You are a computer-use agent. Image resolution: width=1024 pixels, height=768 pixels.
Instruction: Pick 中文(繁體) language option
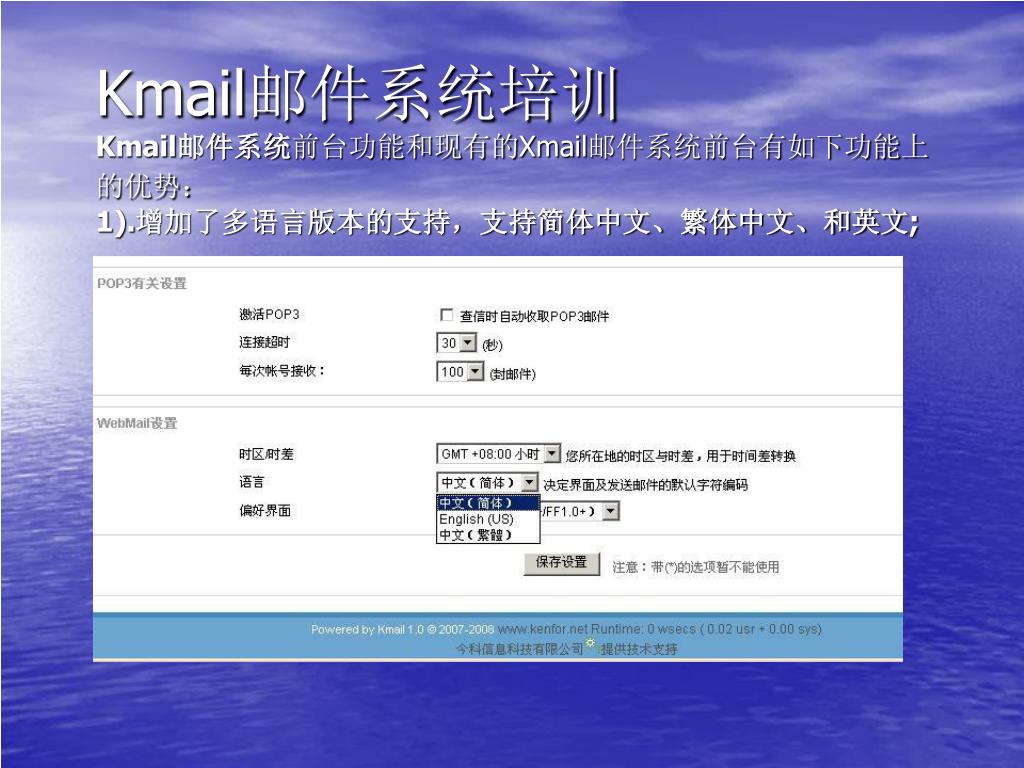(x=488, y=535)
